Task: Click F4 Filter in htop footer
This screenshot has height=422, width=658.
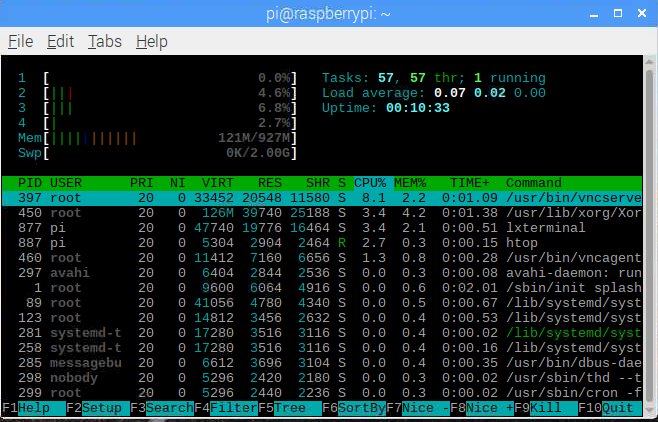Action: click(x=226, y=408)
